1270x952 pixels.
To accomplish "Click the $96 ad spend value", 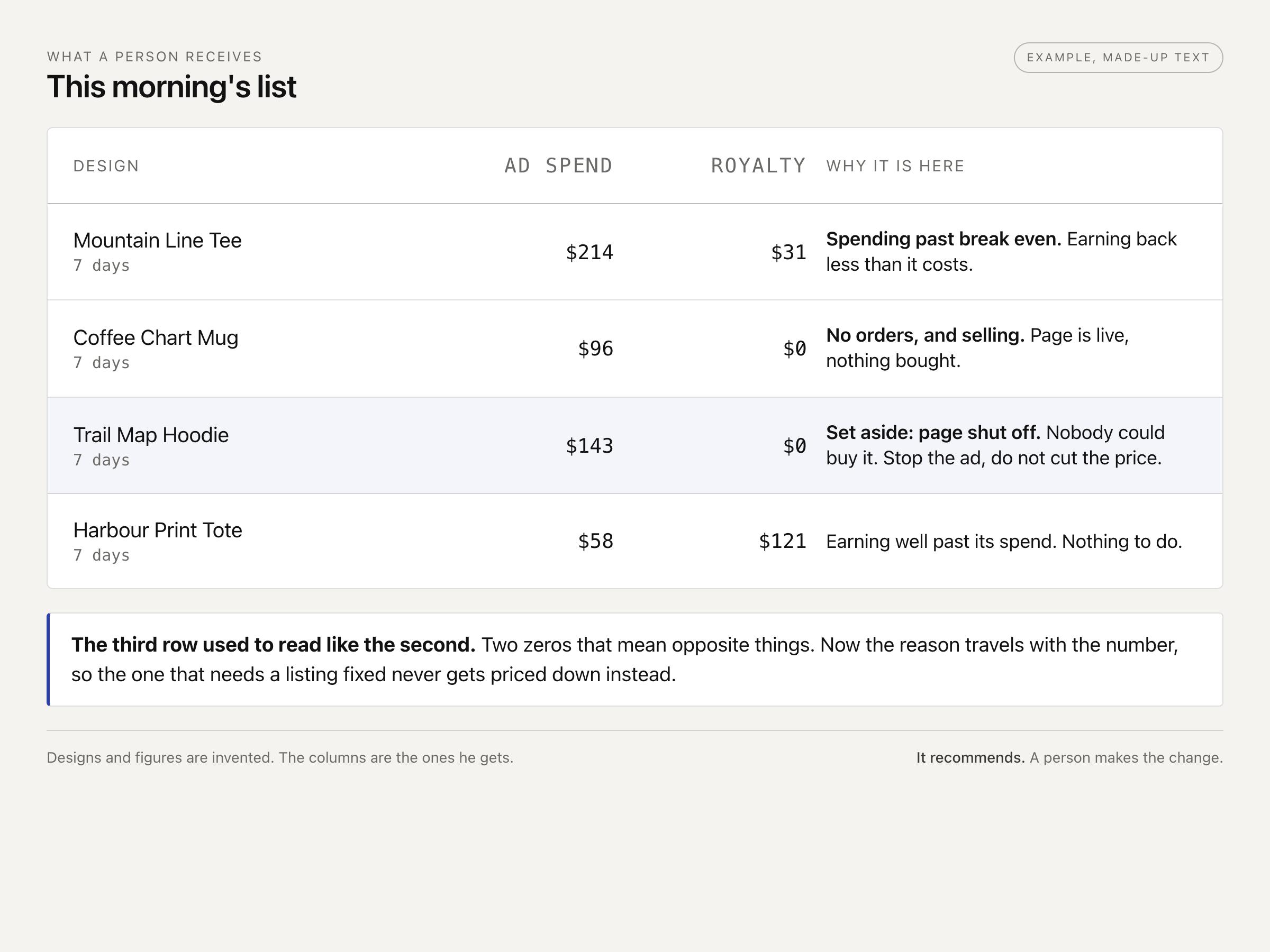I will [x=596, y=349].
